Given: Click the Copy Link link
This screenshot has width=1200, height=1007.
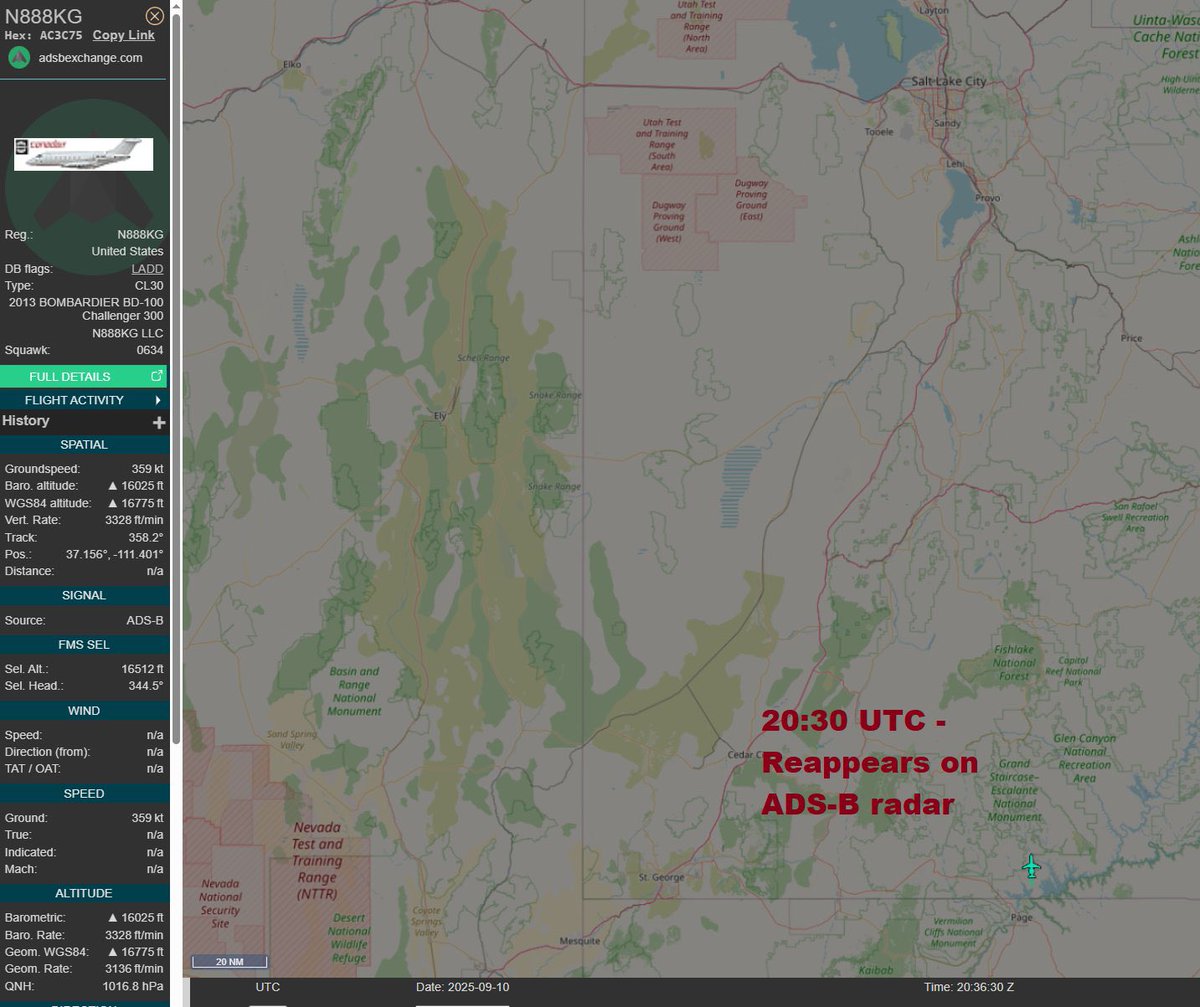Looking at the screenshot, I should (x=123, y=35).
